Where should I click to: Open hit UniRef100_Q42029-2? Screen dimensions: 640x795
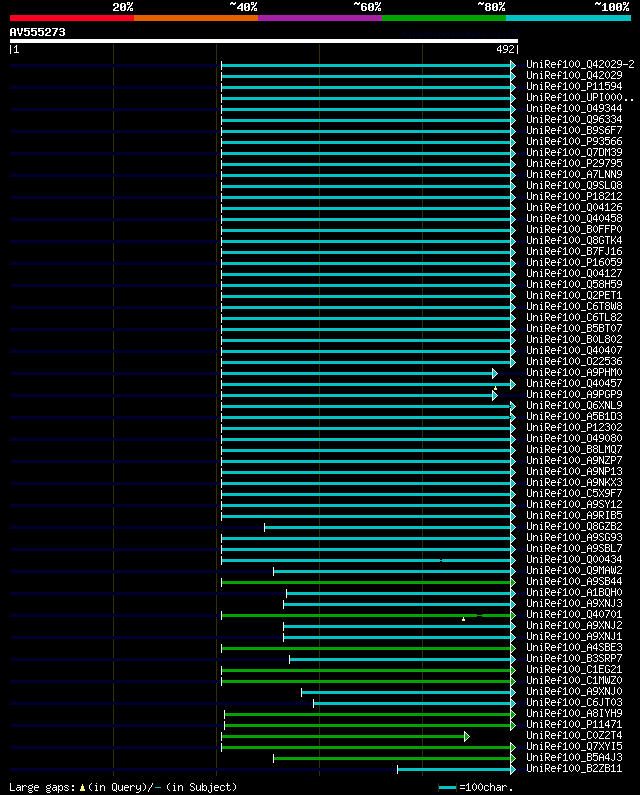pos(580,64)
